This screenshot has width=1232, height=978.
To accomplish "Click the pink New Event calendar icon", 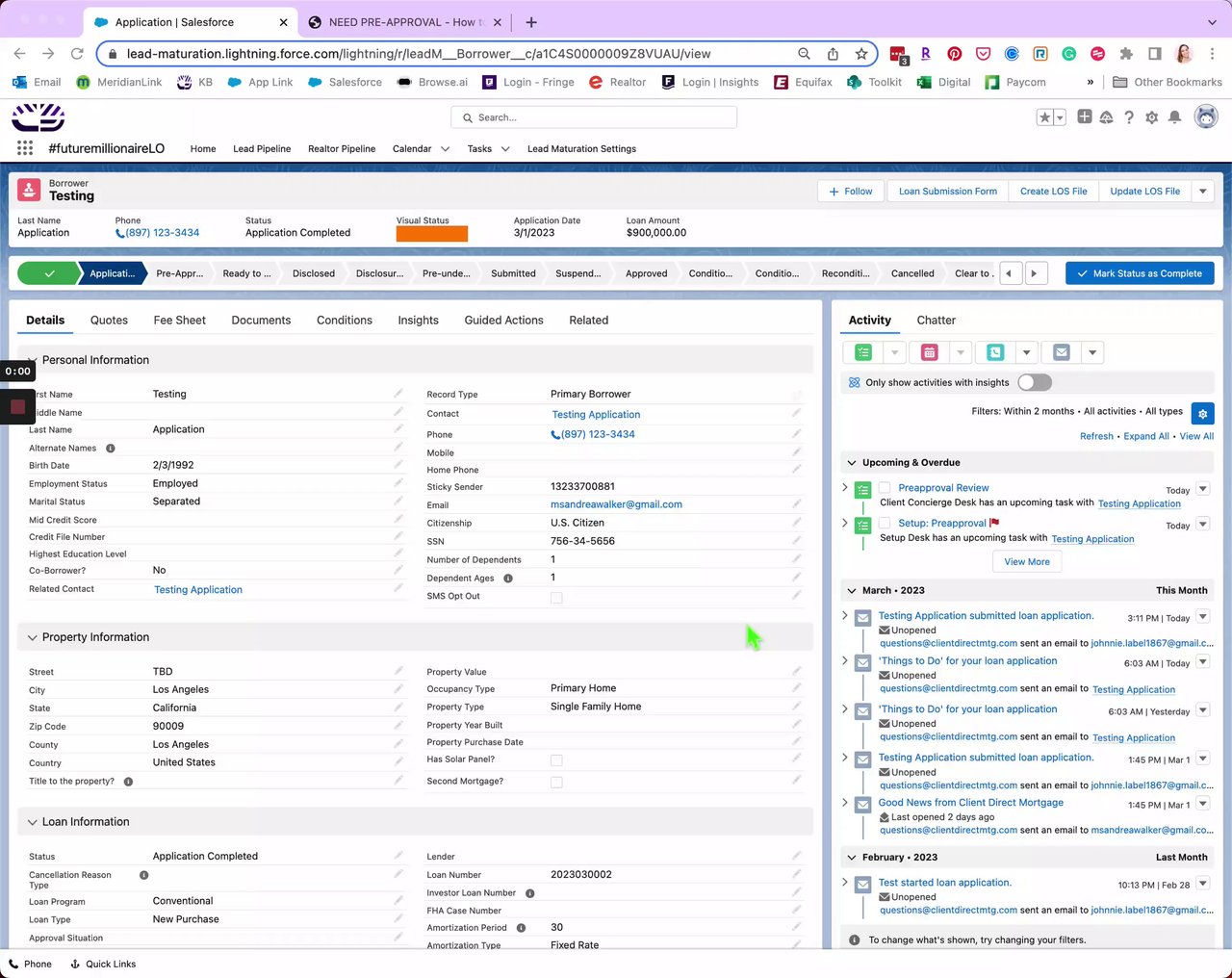I will 929,352.
